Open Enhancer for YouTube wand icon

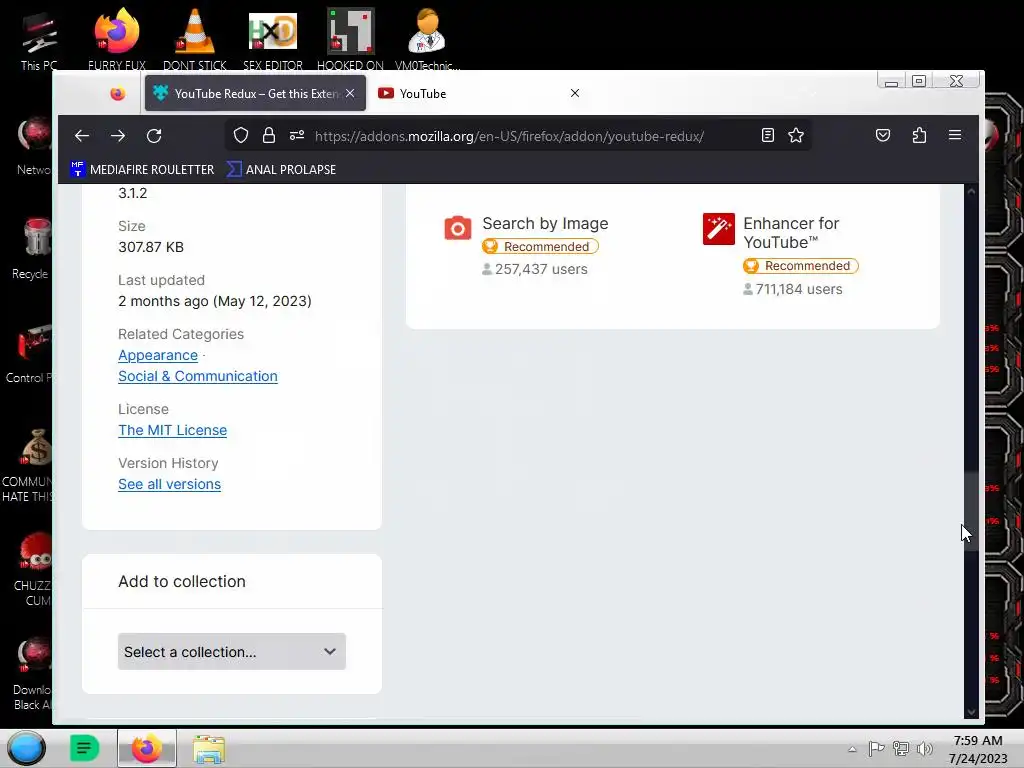click(718, 229)
